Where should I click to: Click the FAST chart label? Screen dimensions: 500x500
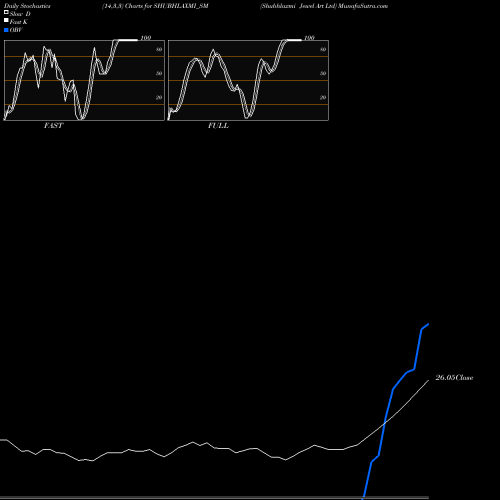tap(53, 126)
